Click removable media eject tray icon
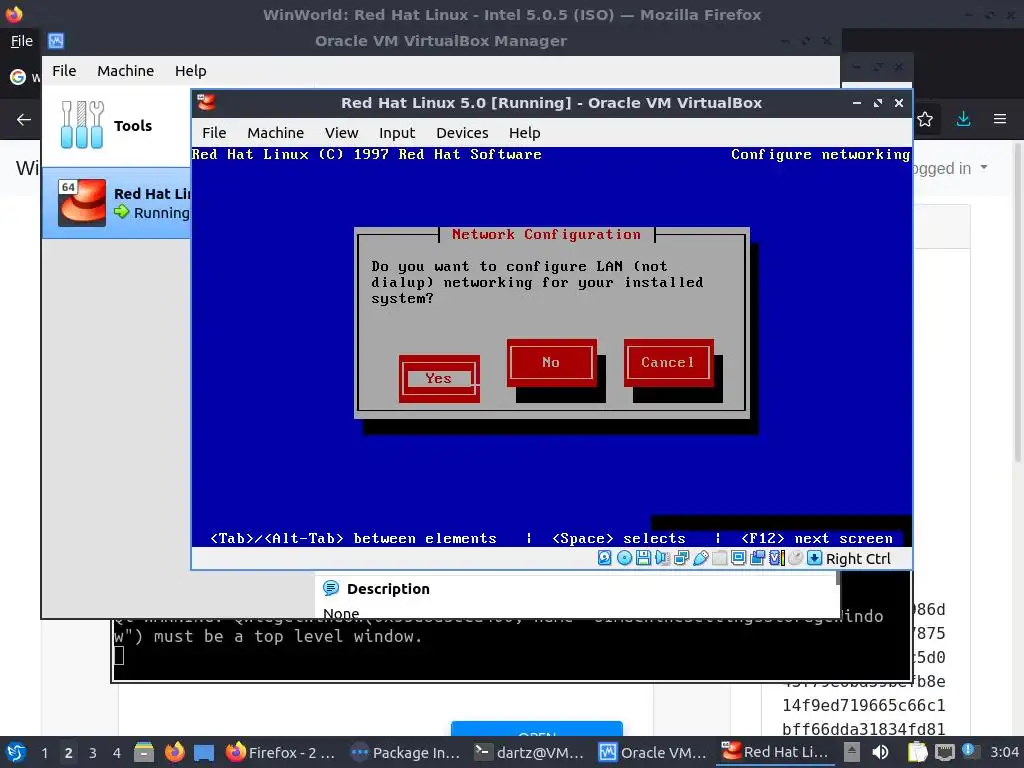This screenshot has width=1024, height=768. (x=852, y=752)
